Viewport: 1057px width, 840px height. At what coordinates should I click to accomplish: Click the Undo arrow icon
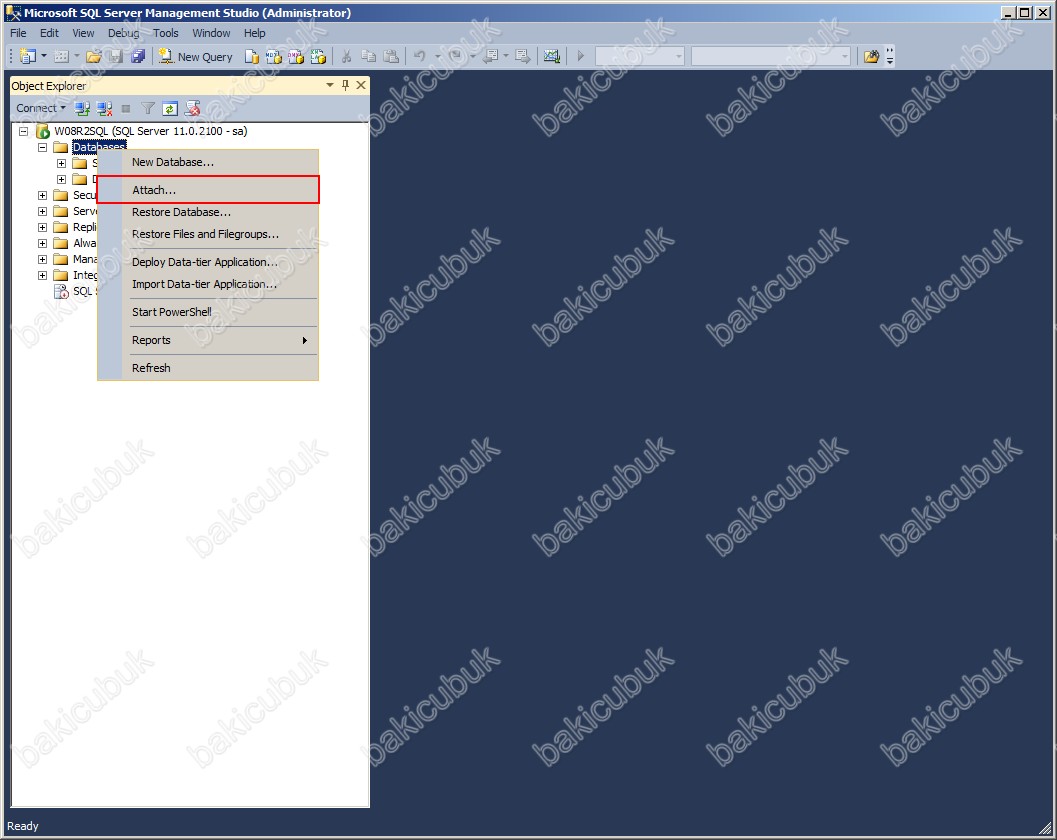(420, 57)
